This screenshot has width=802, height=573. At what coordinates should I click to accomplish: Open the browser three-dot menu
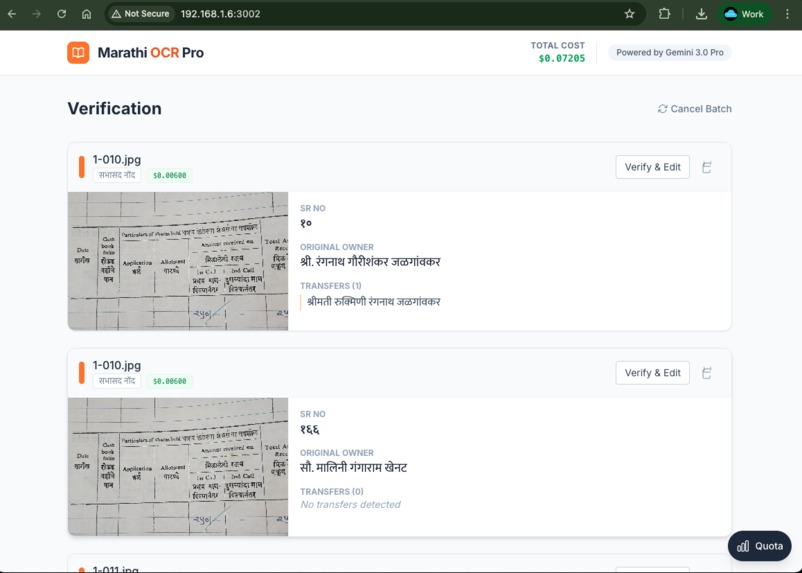click(787, 14)
